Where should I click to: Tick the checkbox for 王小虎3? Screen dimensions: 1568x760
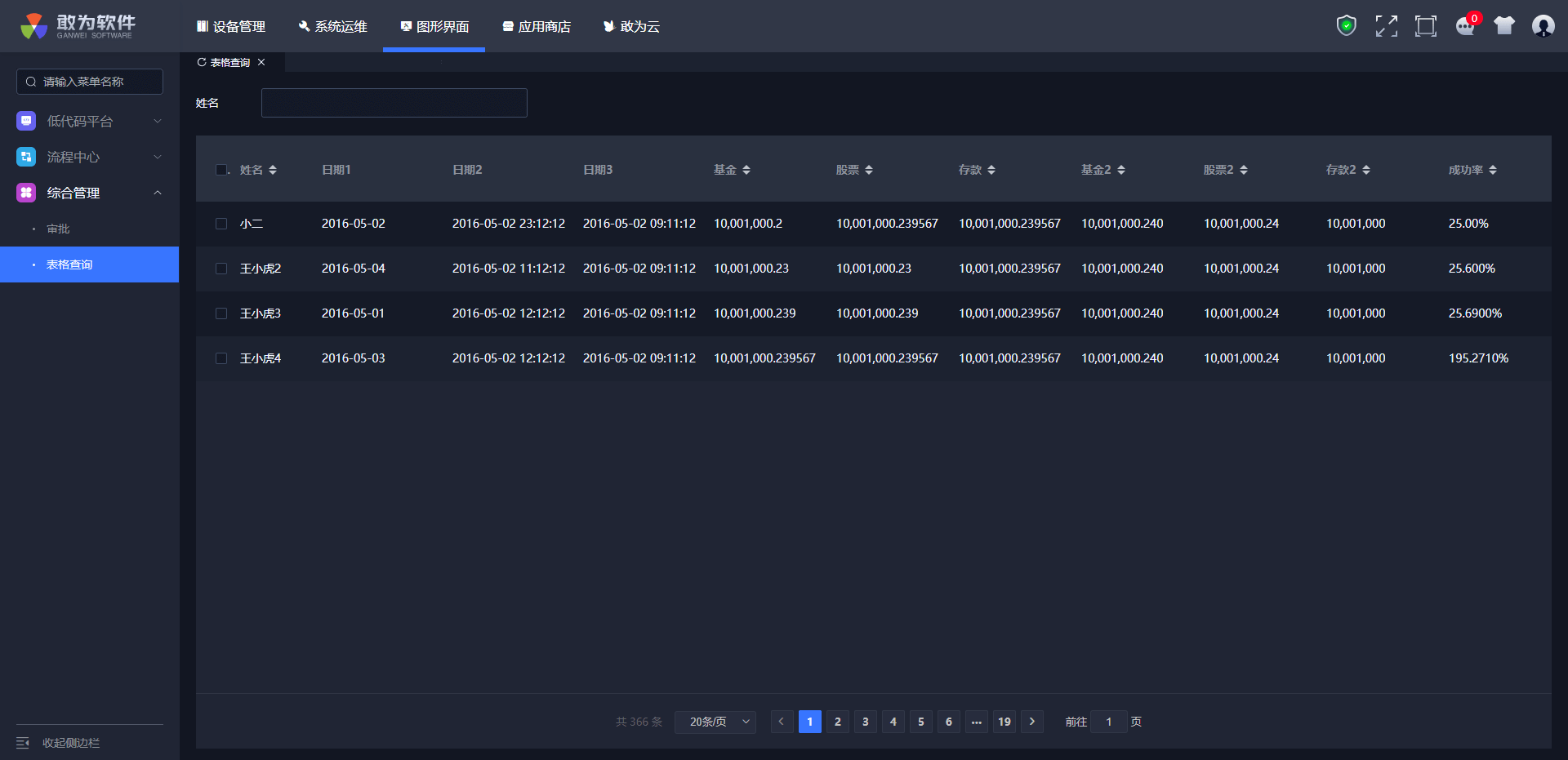221,313
